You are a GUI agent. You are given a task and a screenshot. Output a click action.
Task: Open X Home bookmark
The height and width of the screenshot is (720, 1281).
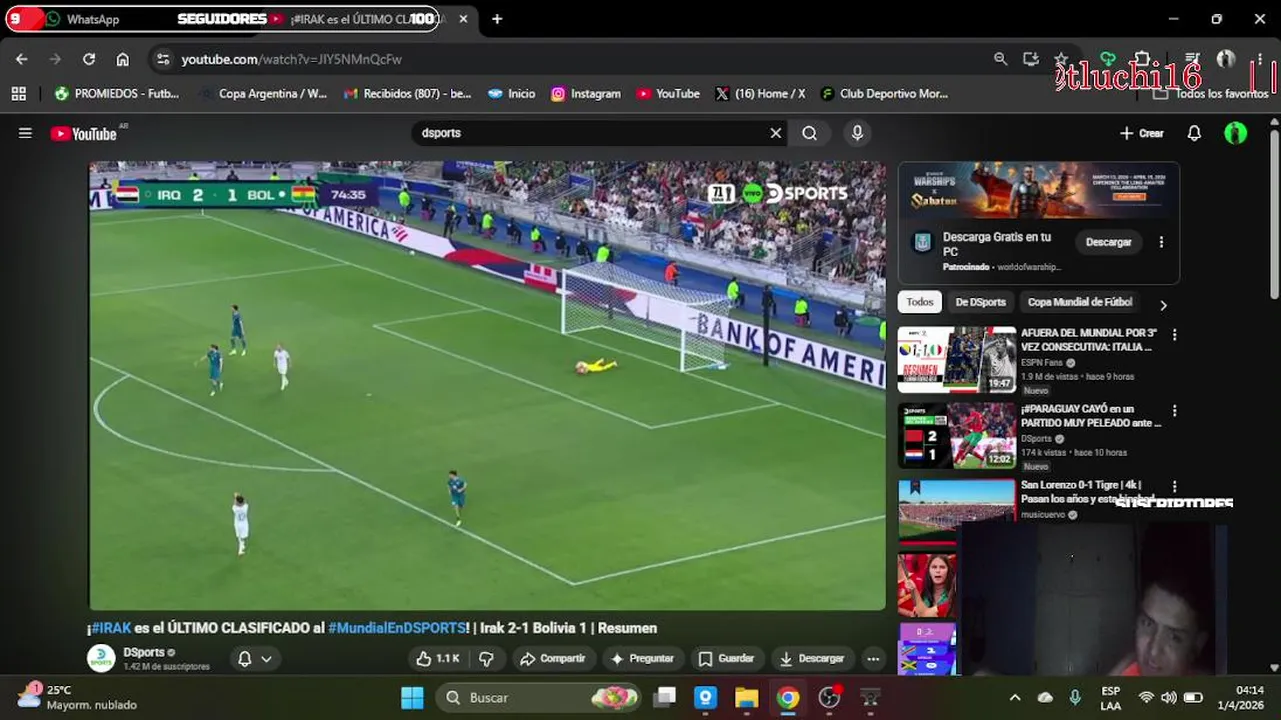tap(760, 93)
